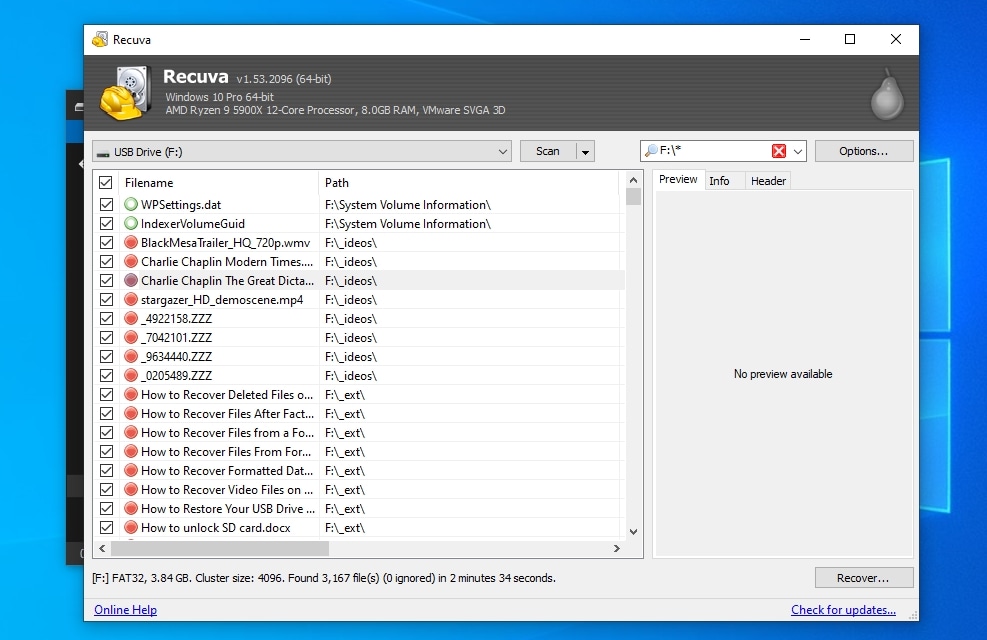The height and width of the screenshot is (640, 987).
Task: Click the USB drive icon in drive selector
Action: (x=103, y=153)
